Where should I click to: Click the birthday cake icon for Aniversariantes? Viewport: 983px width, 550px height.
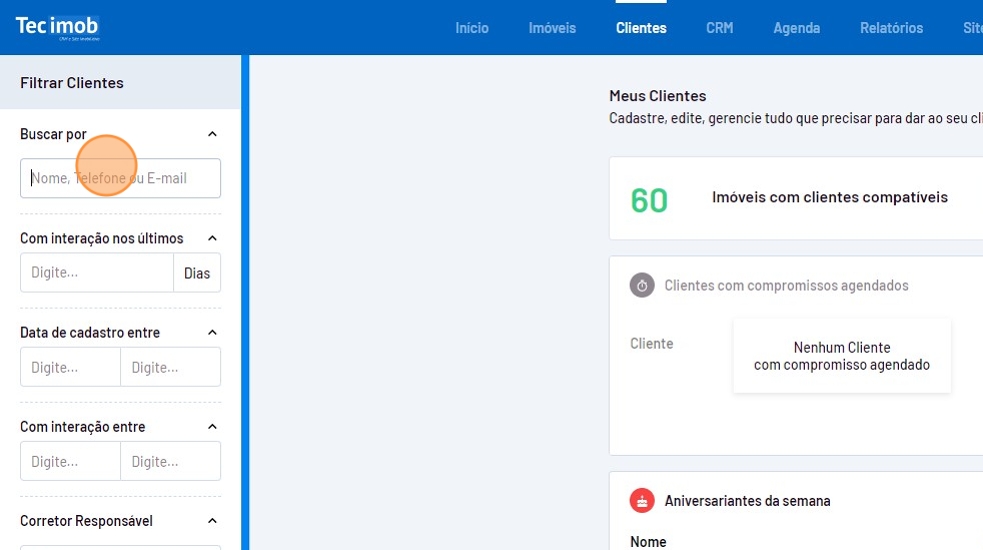(641, 501)
